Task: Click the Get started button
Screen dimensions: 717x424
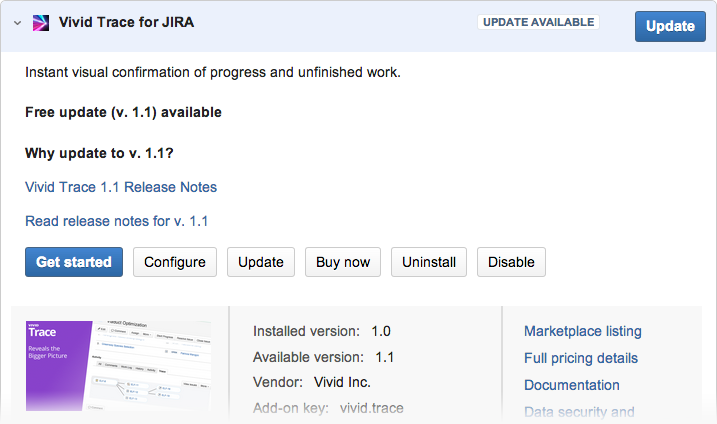Action: point(74,262)
